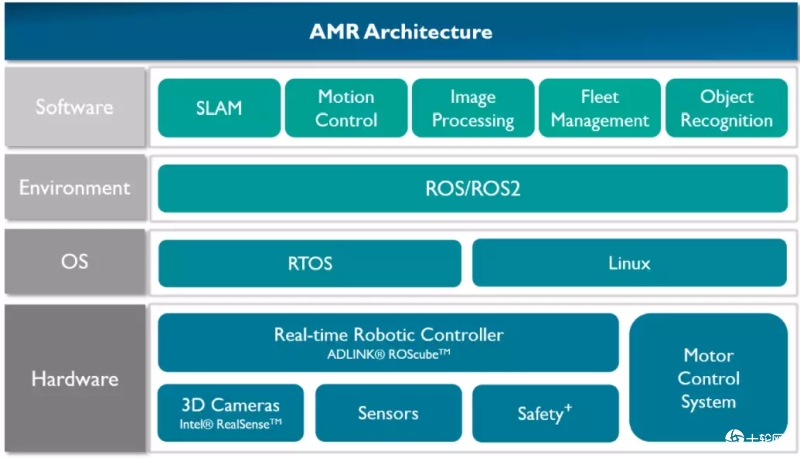Click the Motor Control System block
Screen dimensions: 800x458
pyautogui.click(x=709, y=377)
